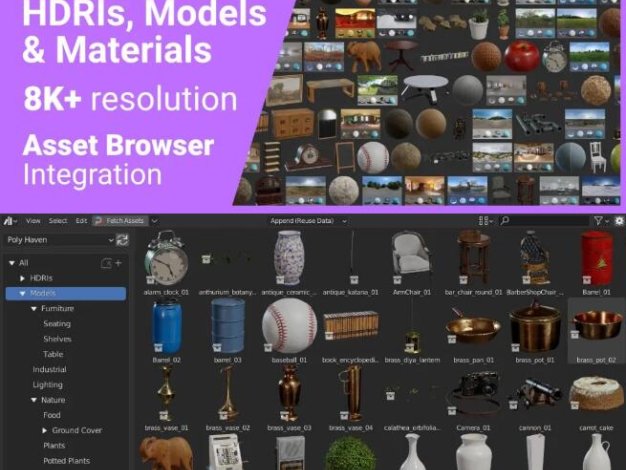
Task: Select the Food catalog
Action: [52, 415]
